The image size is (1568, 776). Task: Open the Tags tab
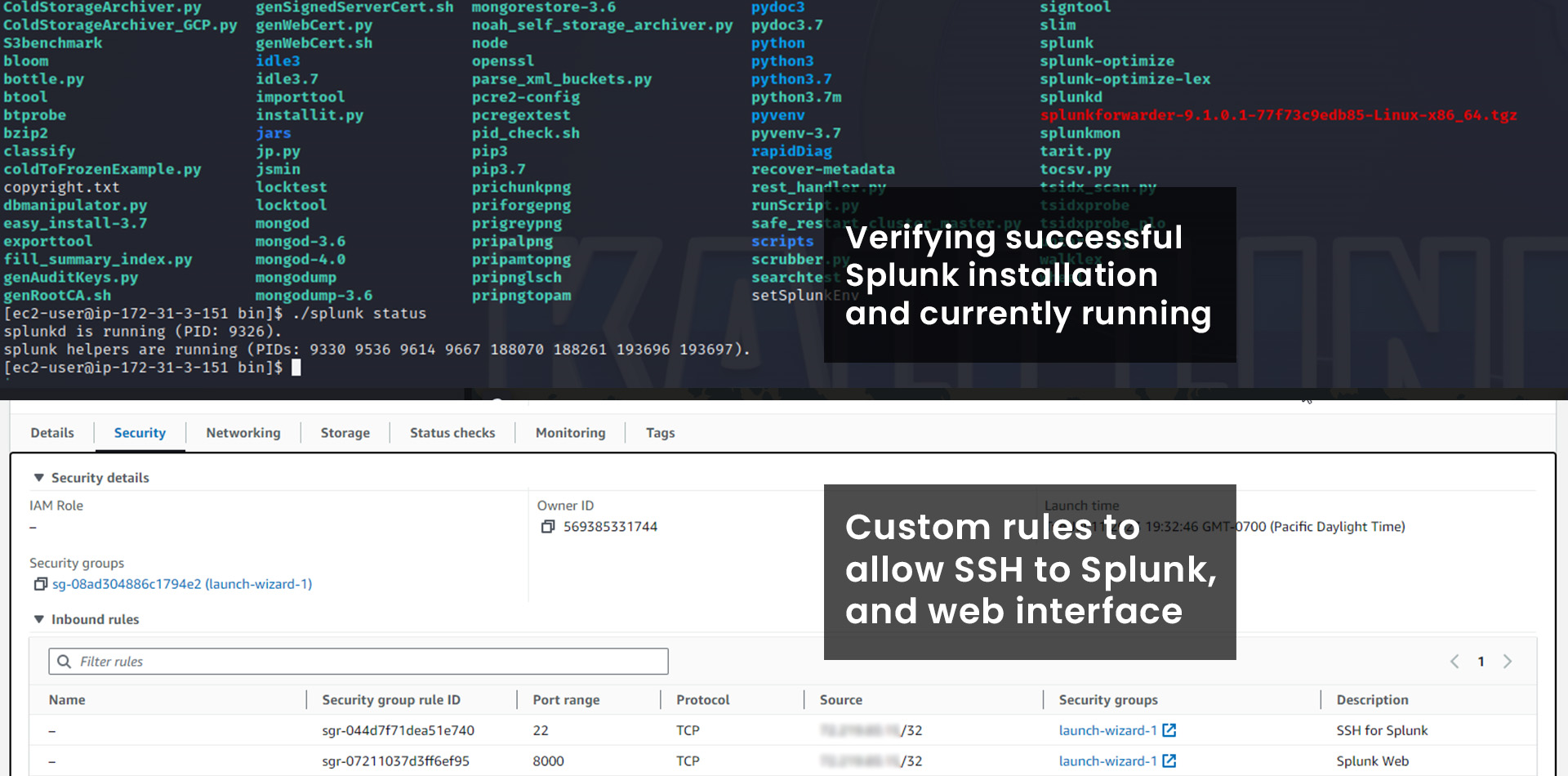[661, 433]
